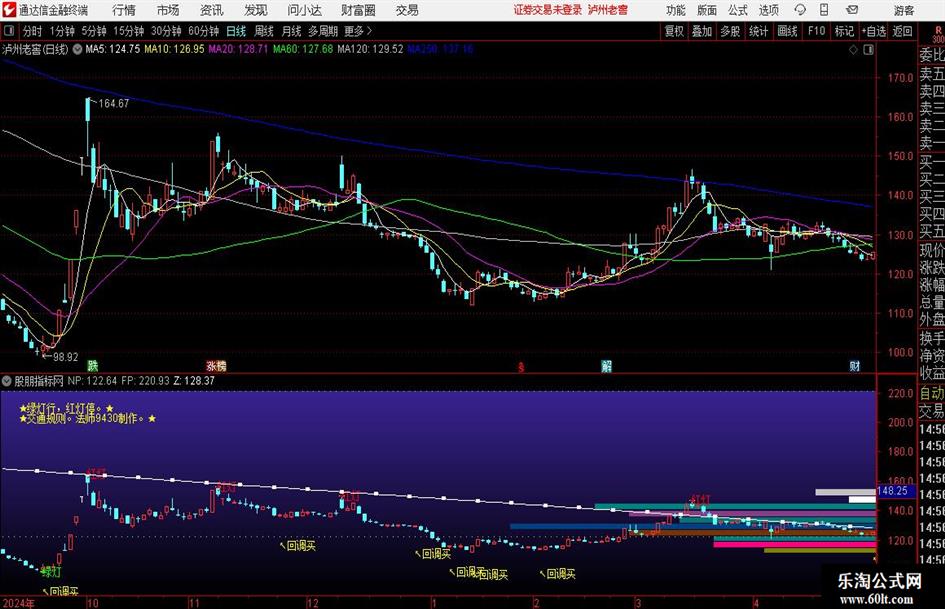Toggle the side panel icon at the chart's top right
Image resolution: width=945 pixels, height=609 pixels.
tap(868, 50)
